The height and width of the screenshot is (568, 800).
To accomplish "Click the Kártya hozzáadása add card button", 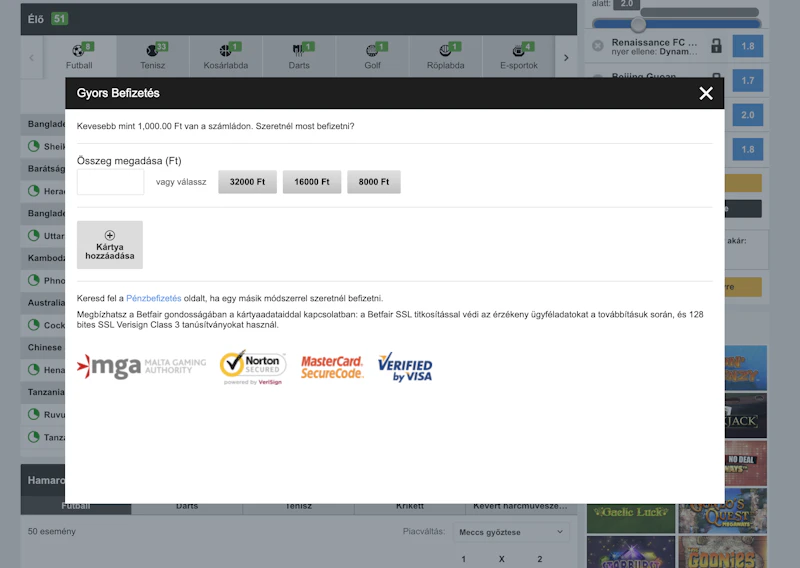I will 110,245.
